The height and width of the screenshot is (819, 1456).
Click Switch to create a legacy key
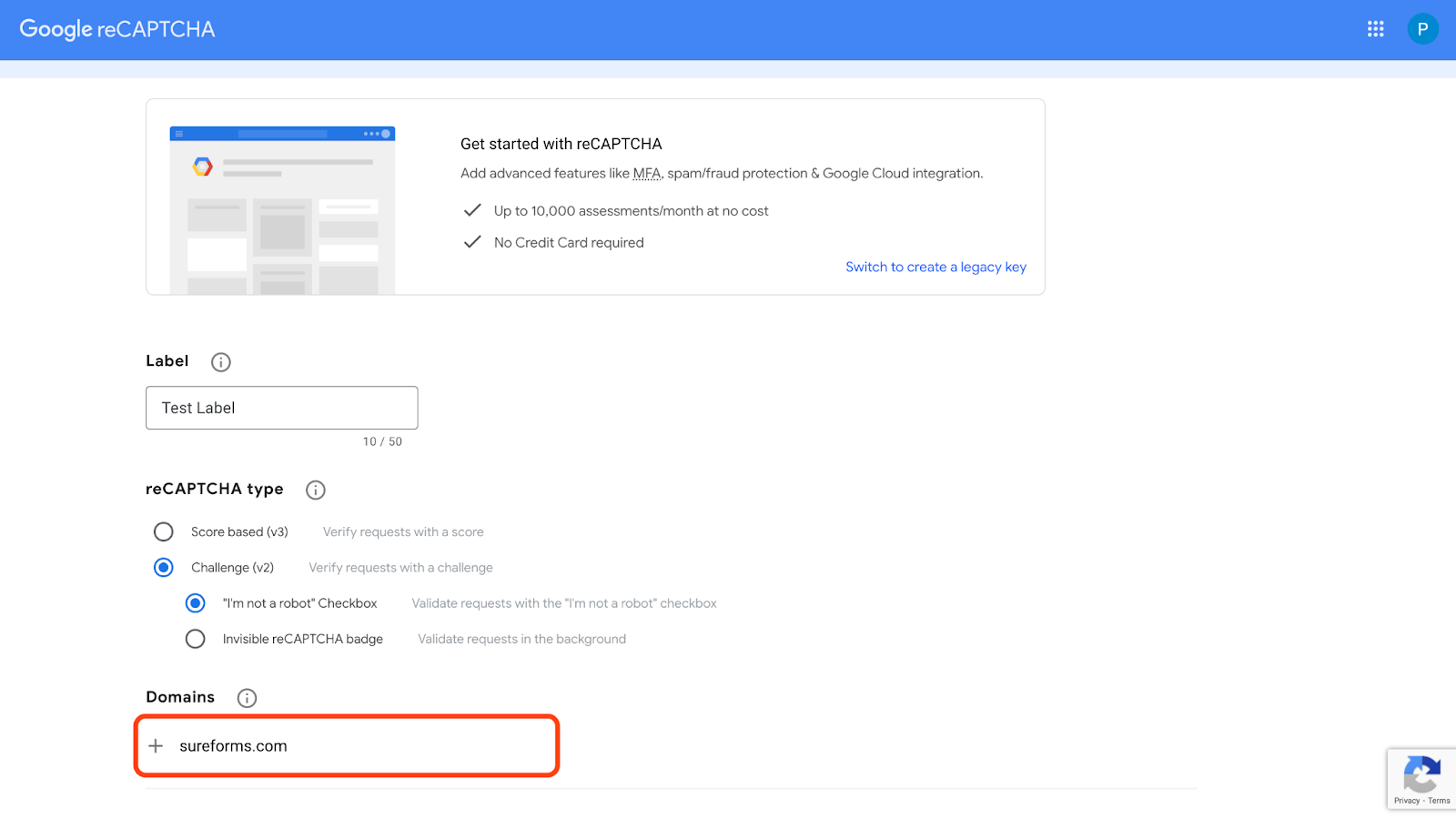pos(935,267)
